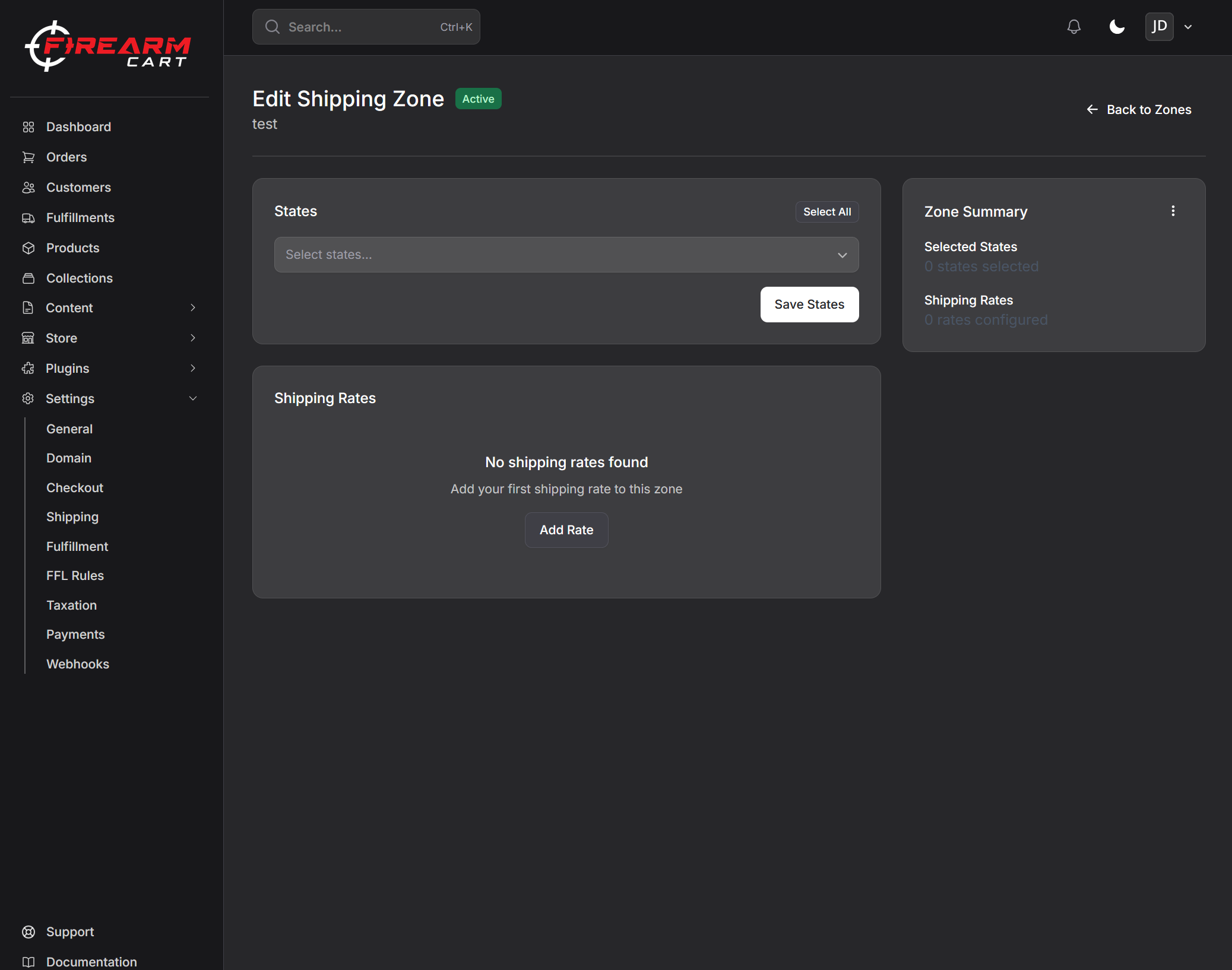
Task: Click the Settings gear icon
Action: coord(28,398)
